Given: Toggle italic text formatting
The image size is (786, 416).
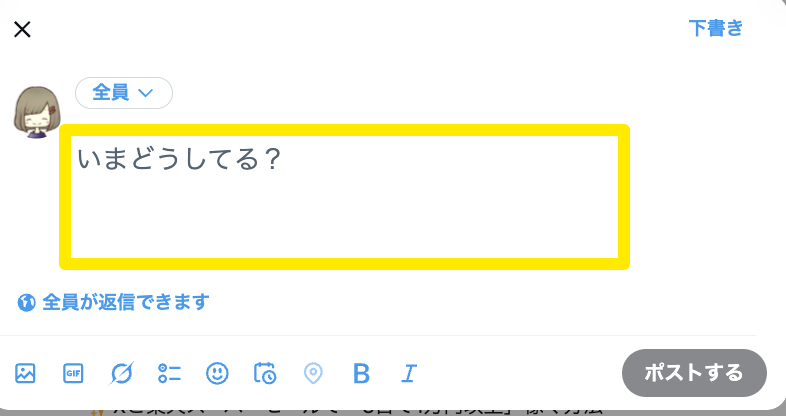Looking at the screenshot, I should [408, 373].
